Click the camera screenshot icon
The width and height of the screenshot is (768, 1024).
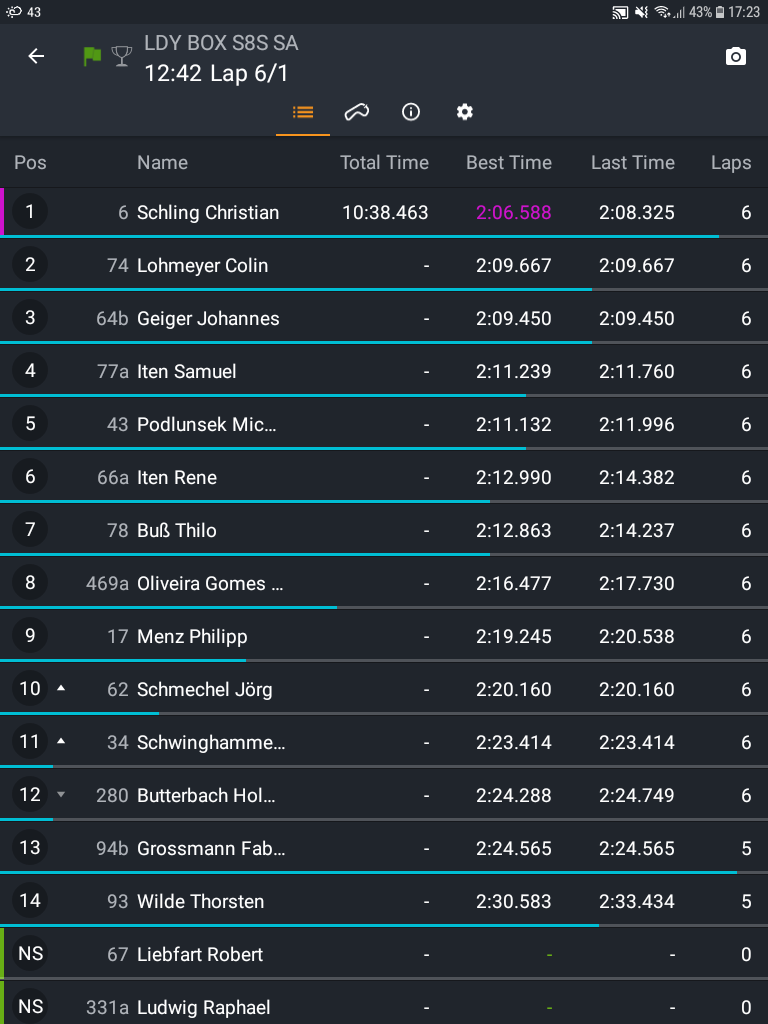736,57
